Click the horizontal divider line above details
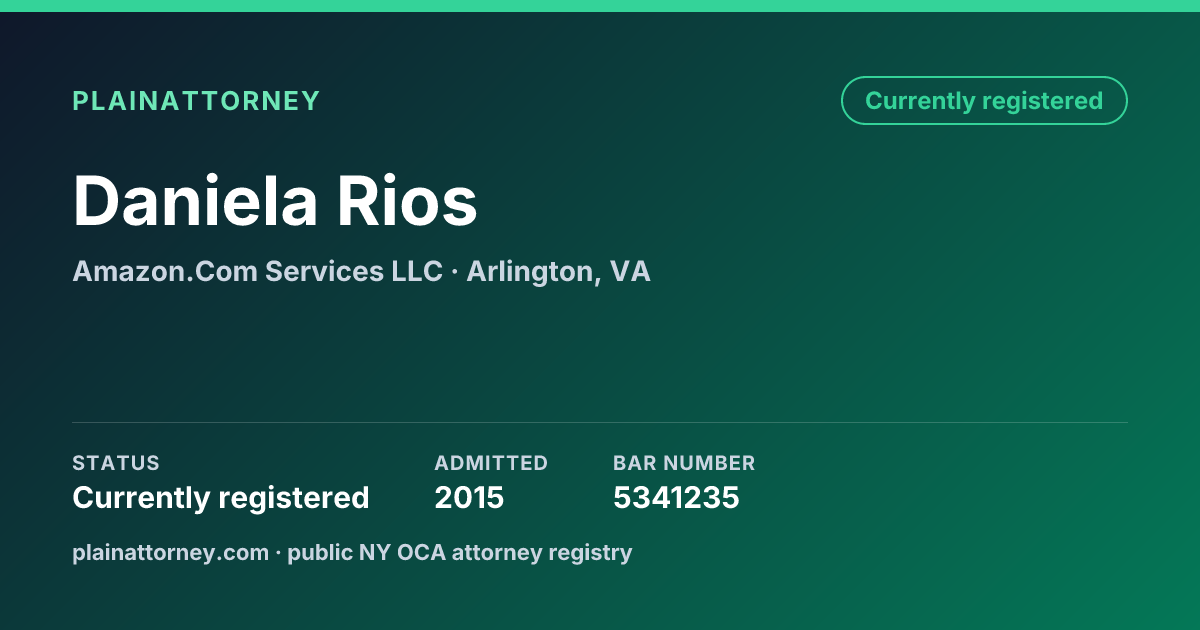 tap(600, 422)
